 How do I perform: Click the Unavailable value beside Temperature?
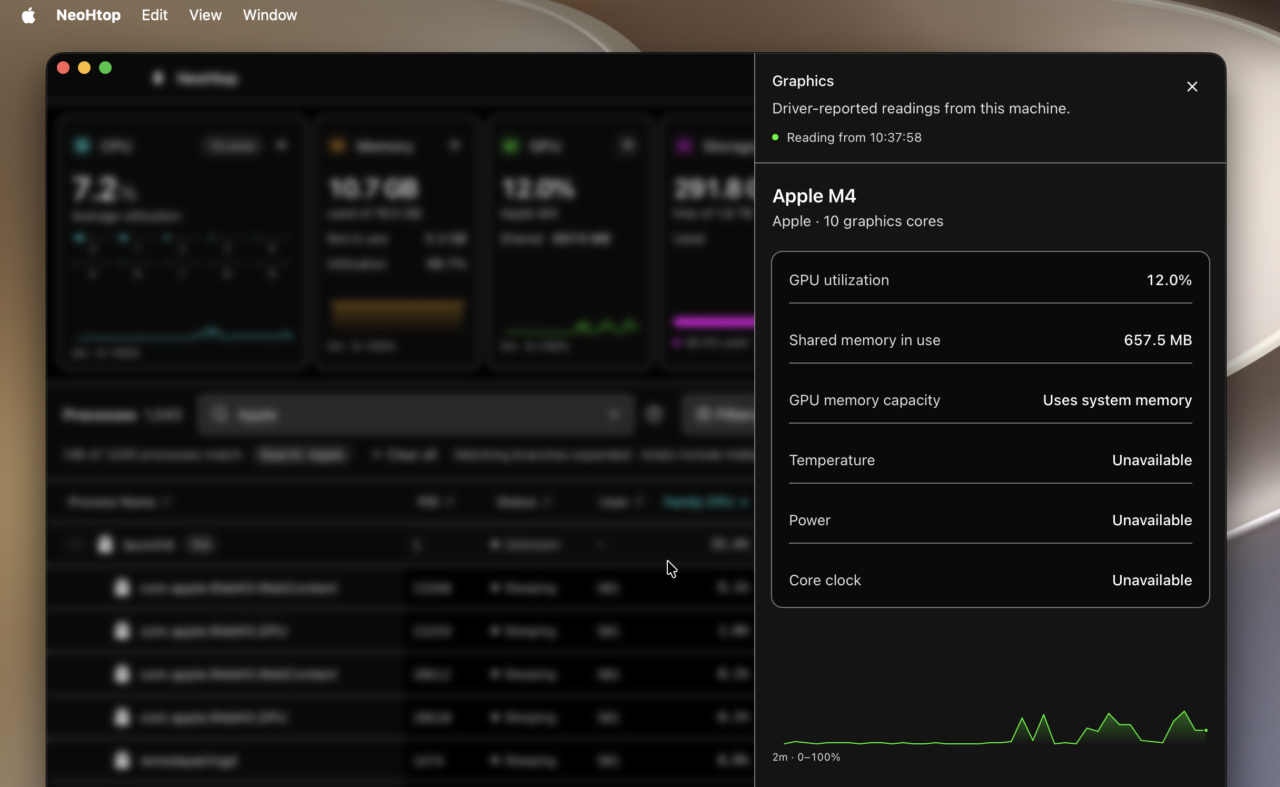tap(1152, 460)
